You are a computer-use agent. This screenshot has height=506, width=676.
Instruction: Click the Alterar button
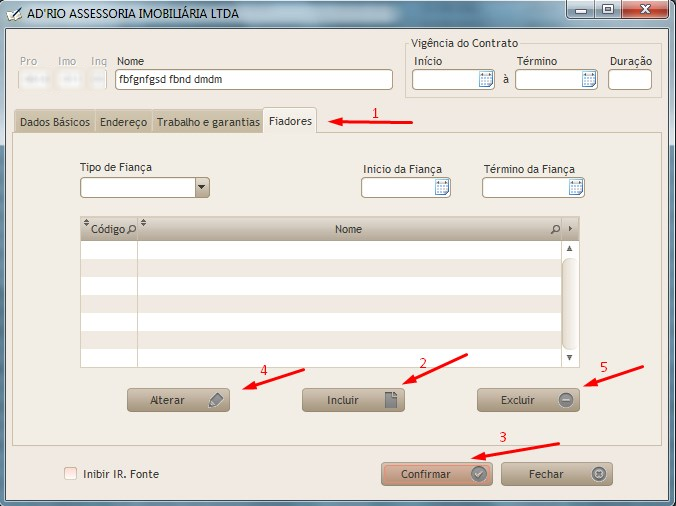[179, 400]
